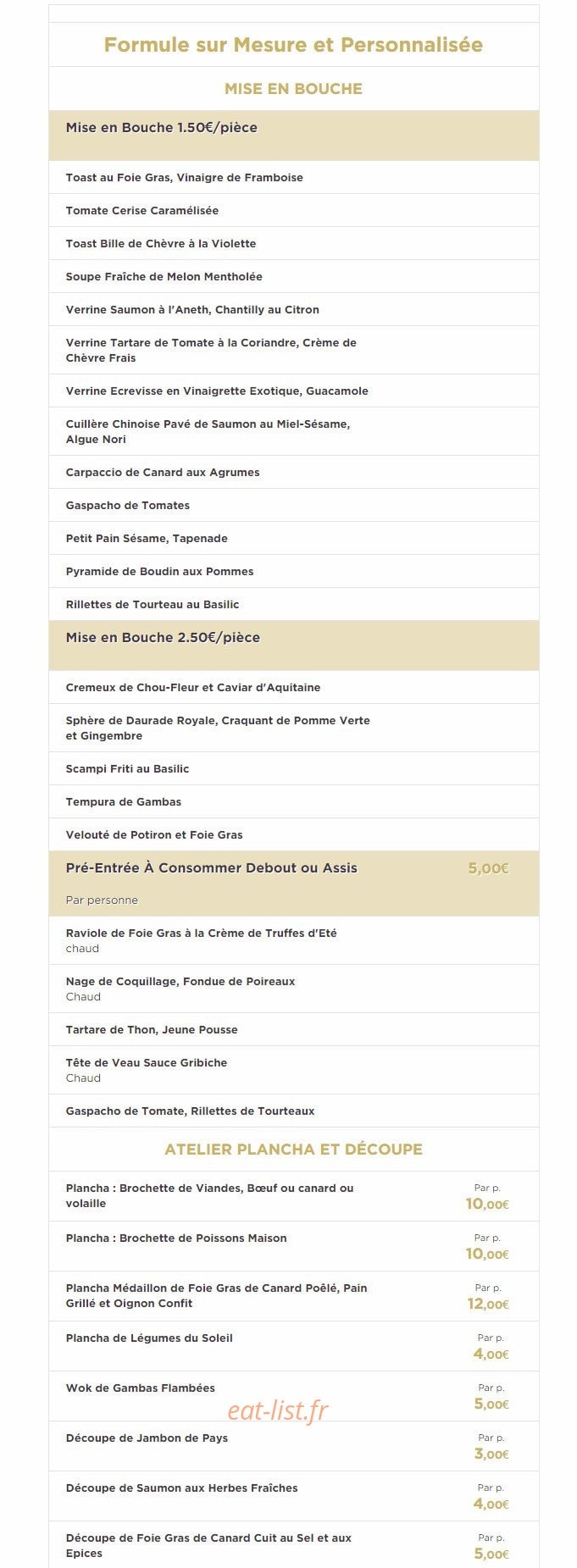The width and height of the screenshot is (577, 1568).
Task: Click the 'Pré-Entrée À Consommer Debout ou Assis' header
Action: click(x=212, y=868)
